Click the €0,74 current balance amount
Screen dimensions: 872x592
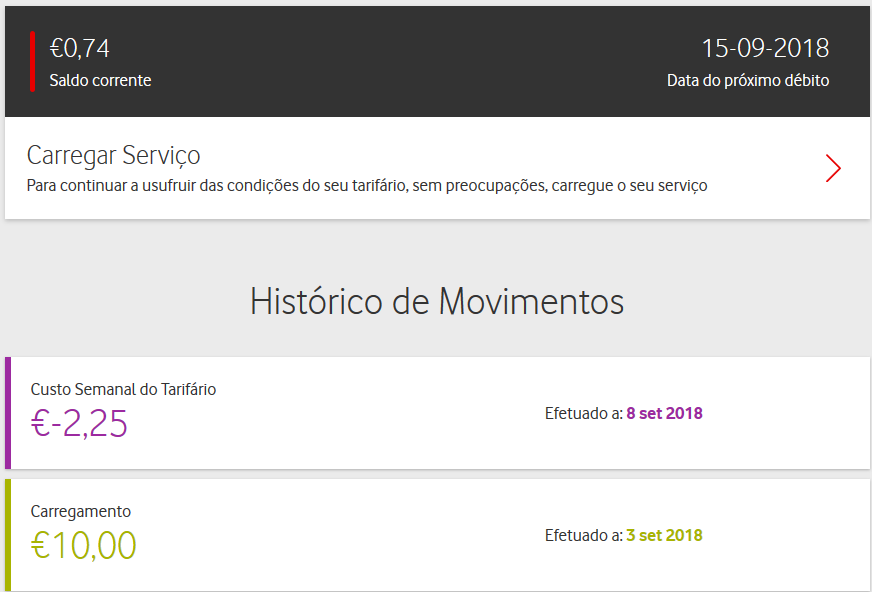pyautogui.click(x=80, y=48)
